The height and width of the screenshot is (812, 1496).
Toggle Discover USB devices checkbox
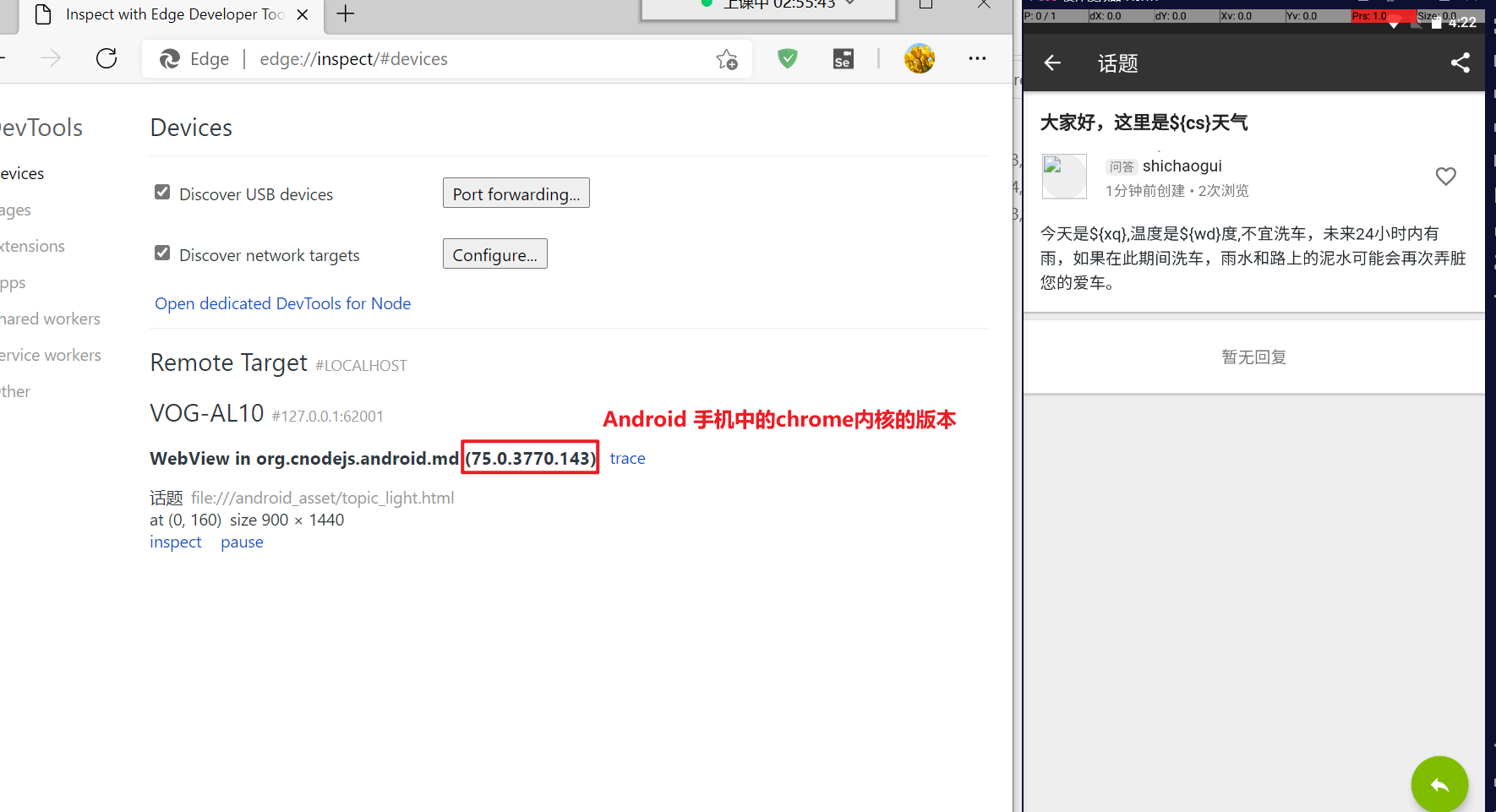click(162, 193)
